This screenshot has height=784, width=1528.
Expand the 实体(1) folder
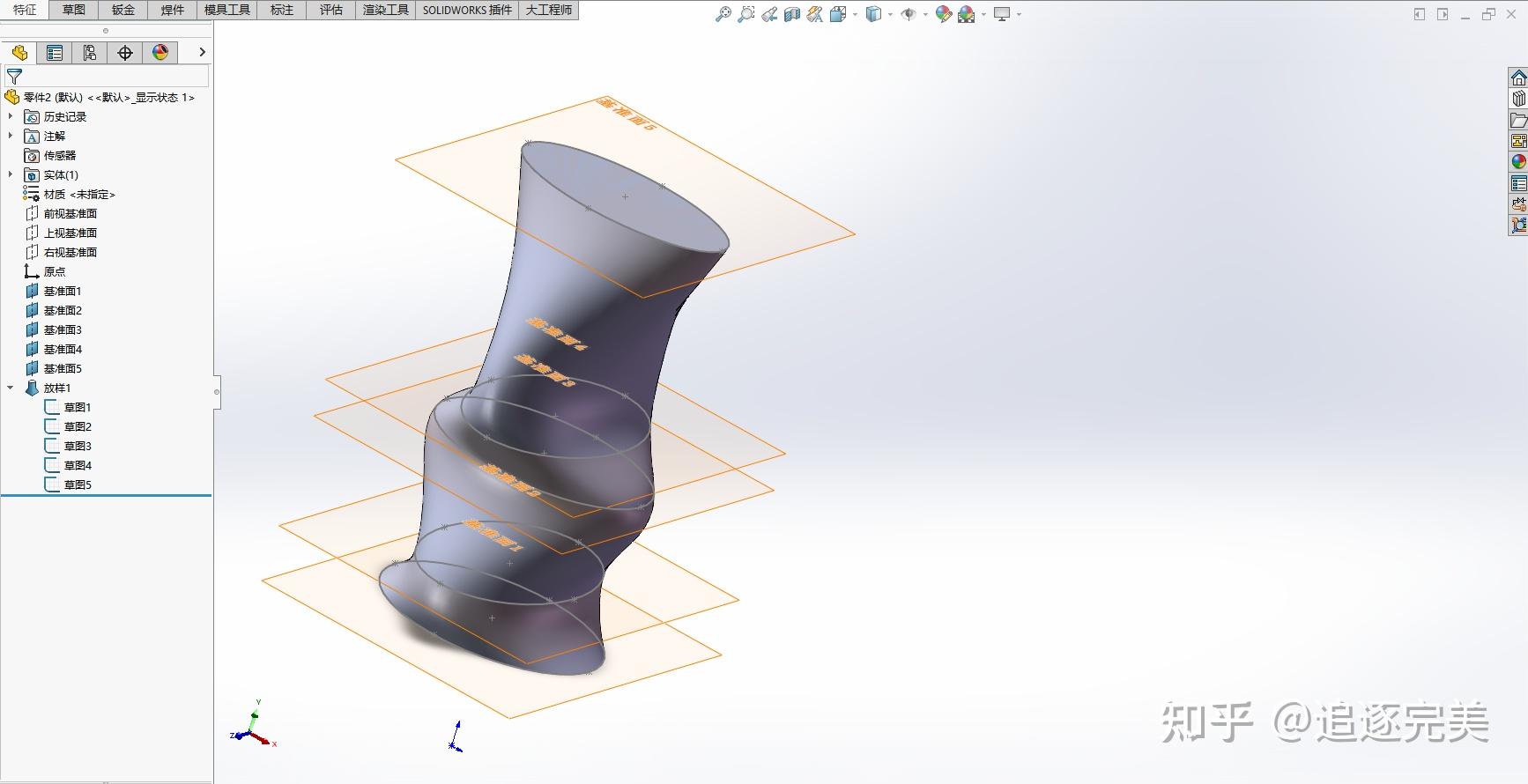[x=11, y=174]
